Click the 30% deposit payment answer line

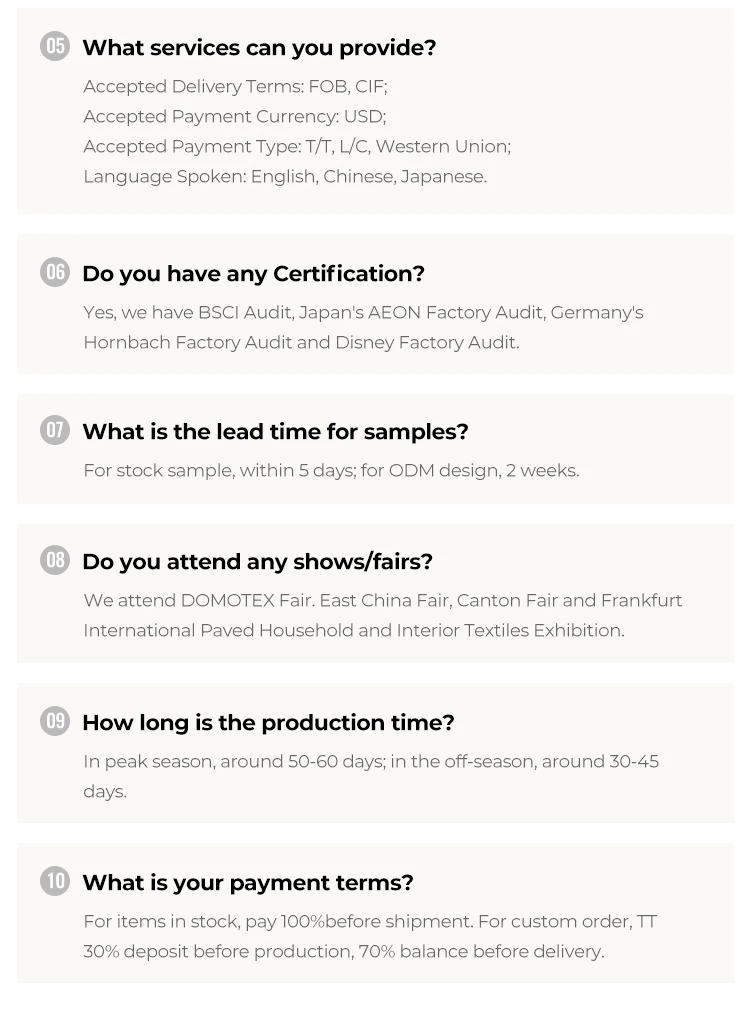[x=343, y=952]
